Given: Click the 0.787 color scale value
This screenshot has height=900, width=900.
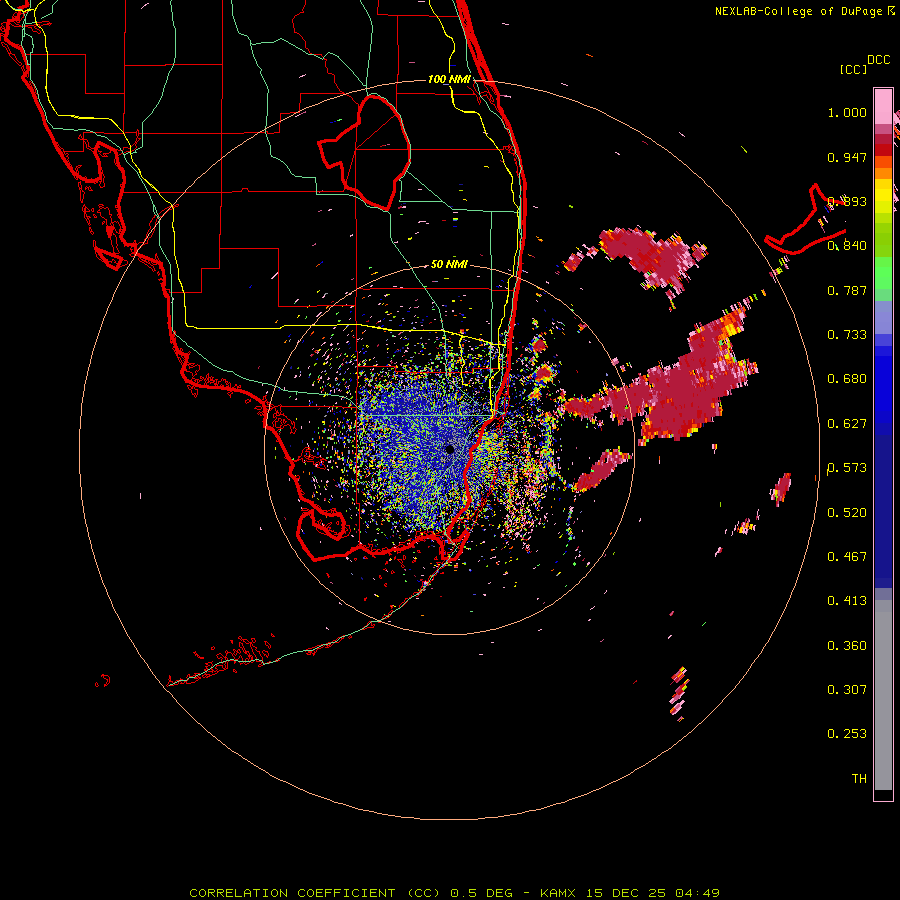Looking at the screenshot, I should (x=847, y=290).
